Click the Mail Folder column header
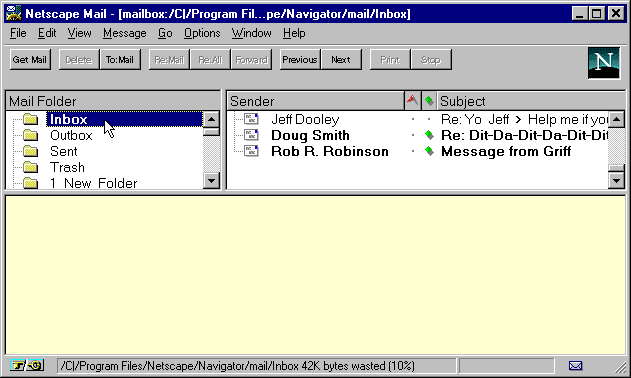 tap(113, 101)
